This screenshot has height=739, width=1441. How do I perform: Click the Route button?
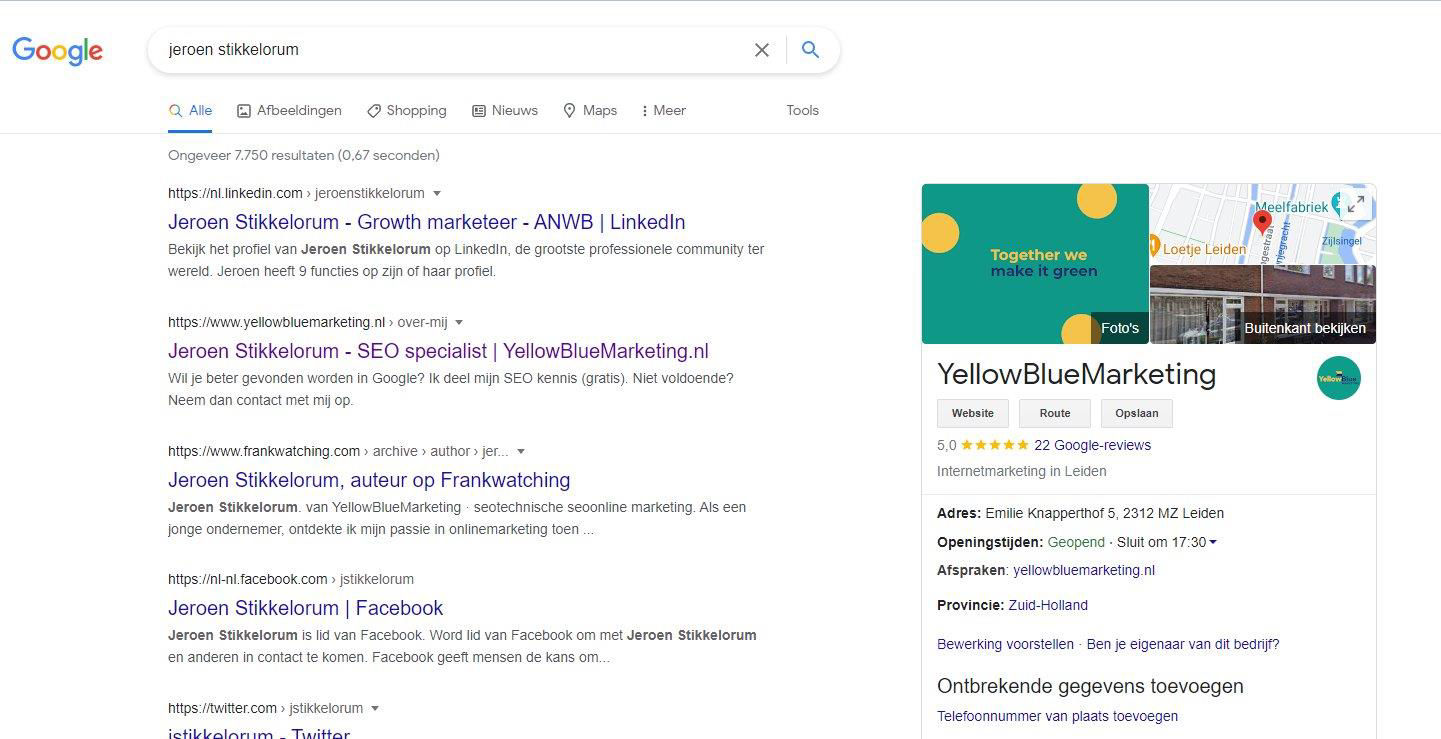[x=1055, y=413]
